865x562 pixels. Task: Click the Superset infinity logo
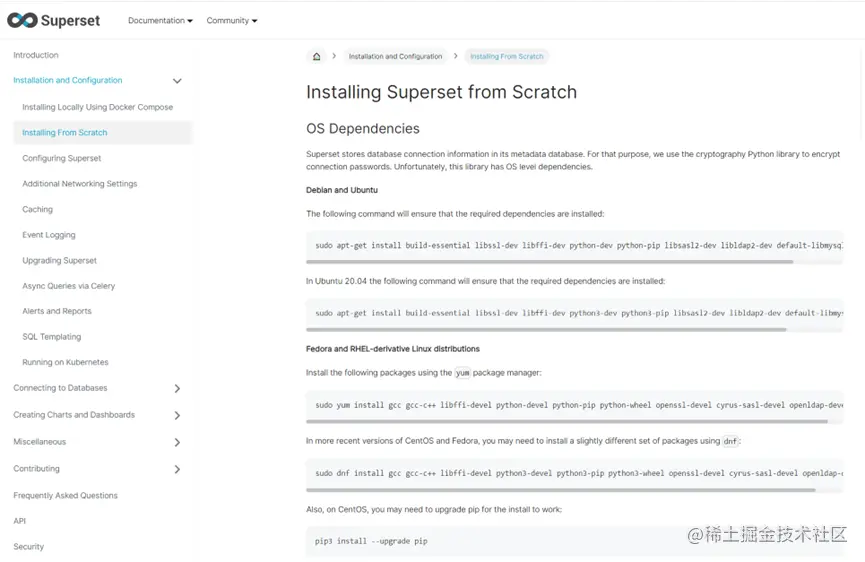[22, 20]
